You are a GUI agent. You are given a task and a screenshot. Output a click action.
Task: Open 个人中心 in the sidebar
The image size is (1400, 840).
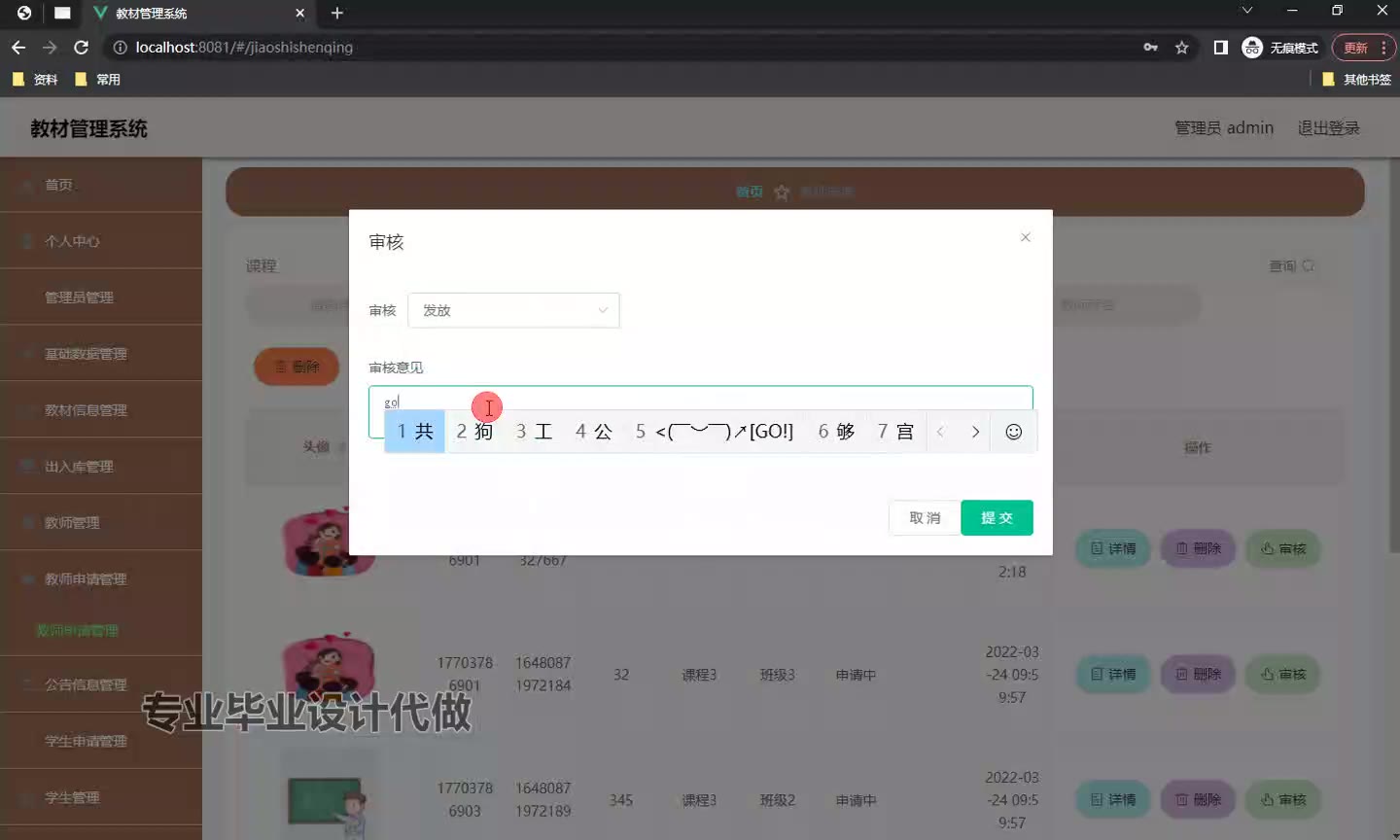[x=101, y=241]
